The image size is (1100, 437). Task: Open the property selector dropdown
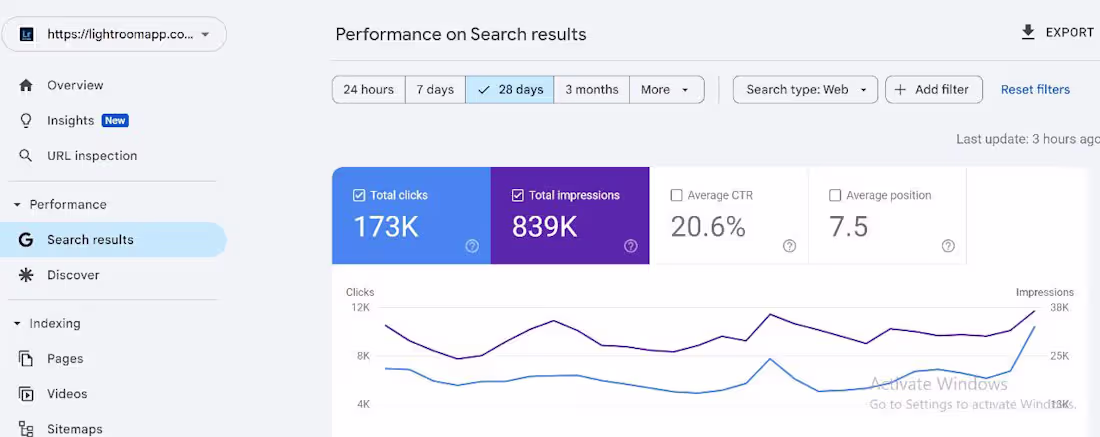tap(114, 34)
